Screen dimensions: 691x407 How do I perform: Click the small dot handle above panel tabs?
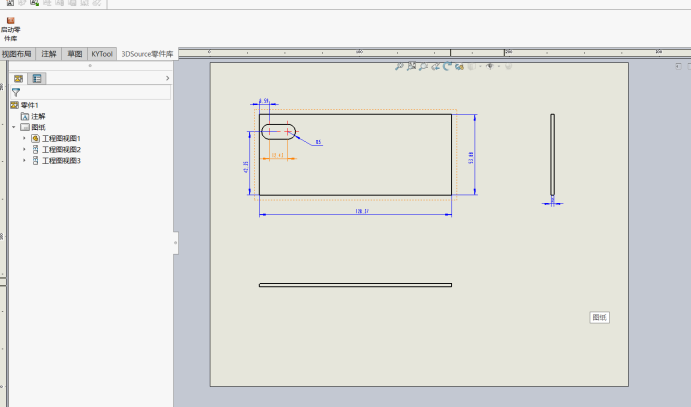(90, 66)
